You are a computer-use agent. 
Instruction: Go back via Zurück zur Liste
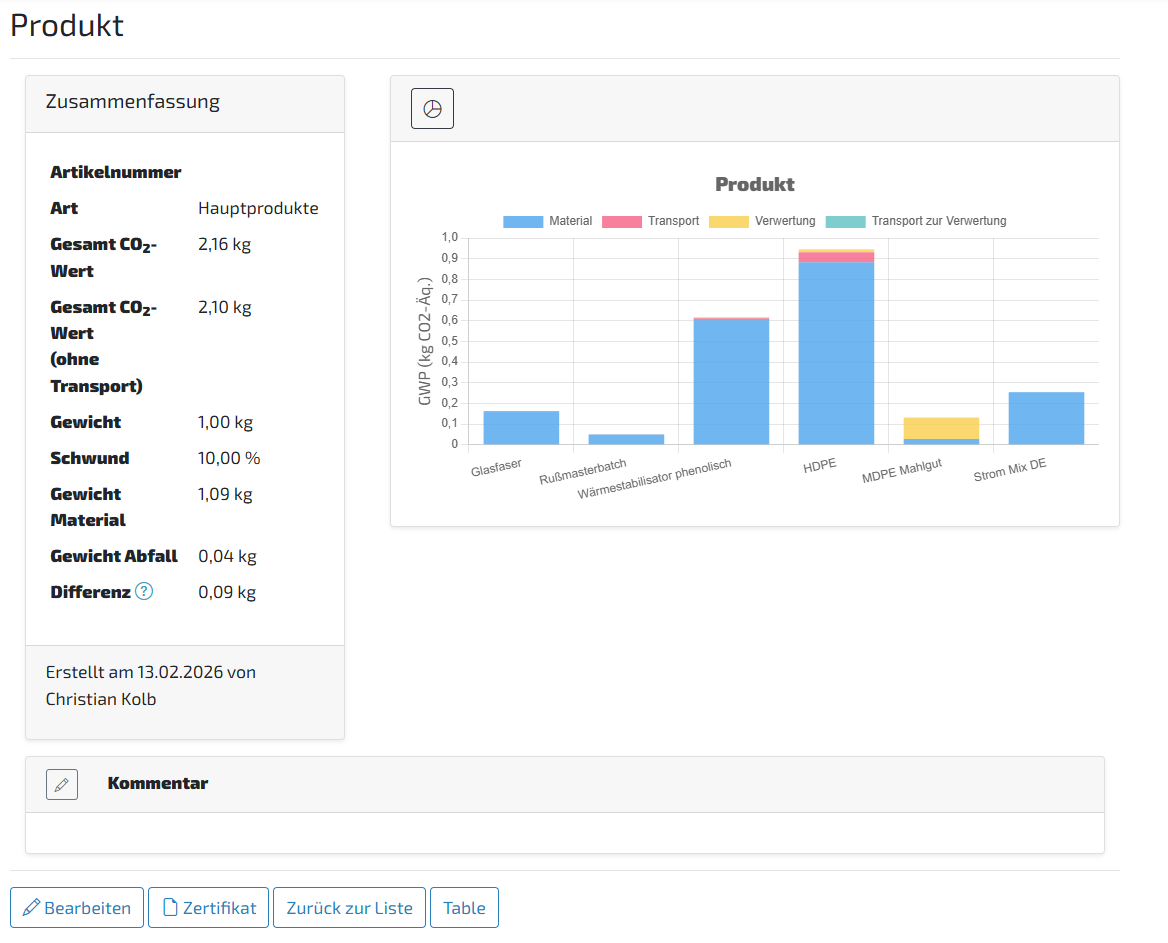pos(349,908)
